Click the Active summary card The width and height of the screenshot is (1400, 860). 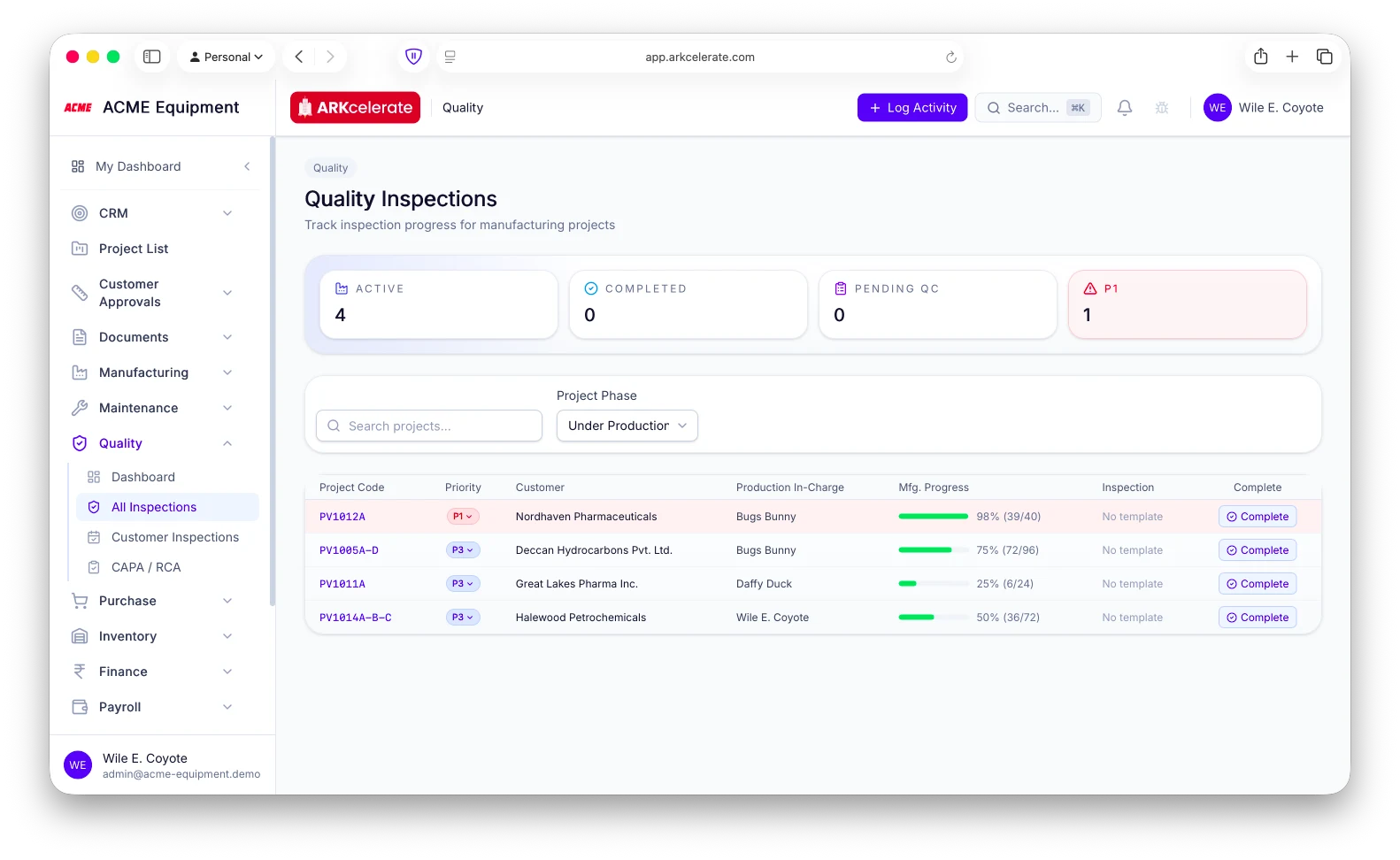point(439,304)
